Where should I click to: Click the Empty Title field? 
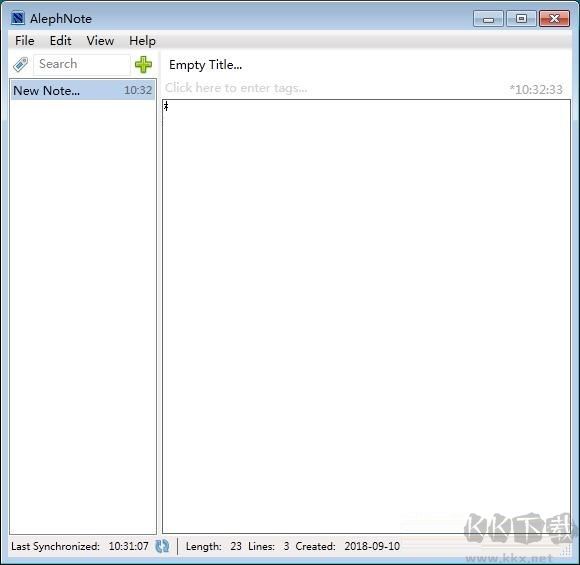coord(366,65)
